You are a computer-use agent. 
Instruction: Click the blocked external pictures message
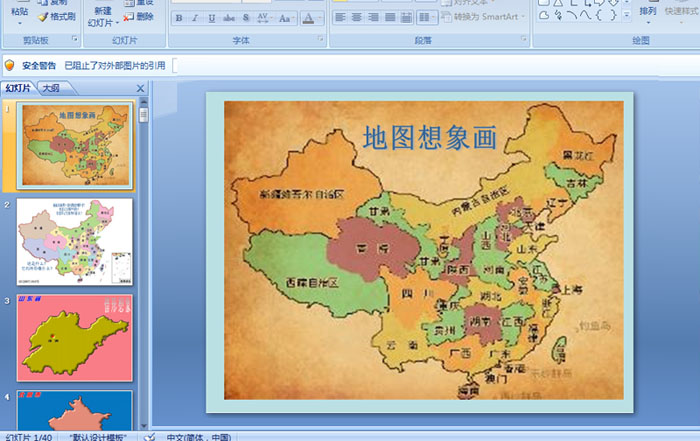pyautogui.click(x=115, y=66)
